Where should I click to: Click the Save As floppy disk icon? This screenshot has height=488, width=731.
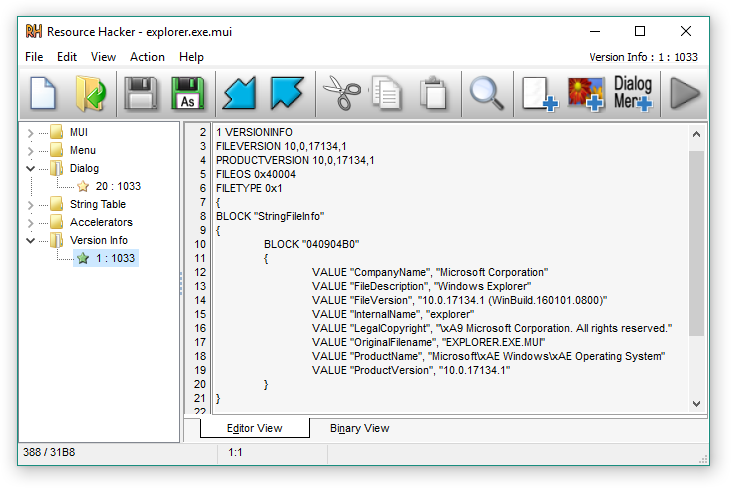click(188, 94)
